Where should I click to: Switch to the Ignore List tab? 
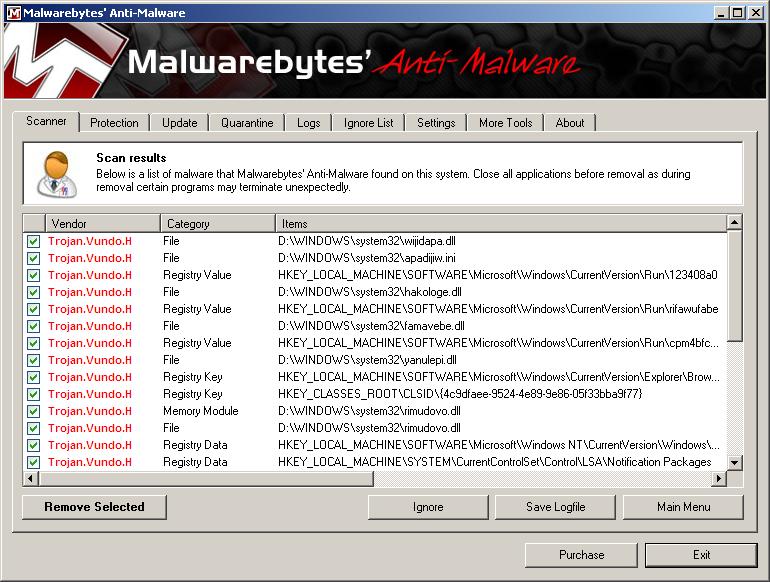(368, 123)
